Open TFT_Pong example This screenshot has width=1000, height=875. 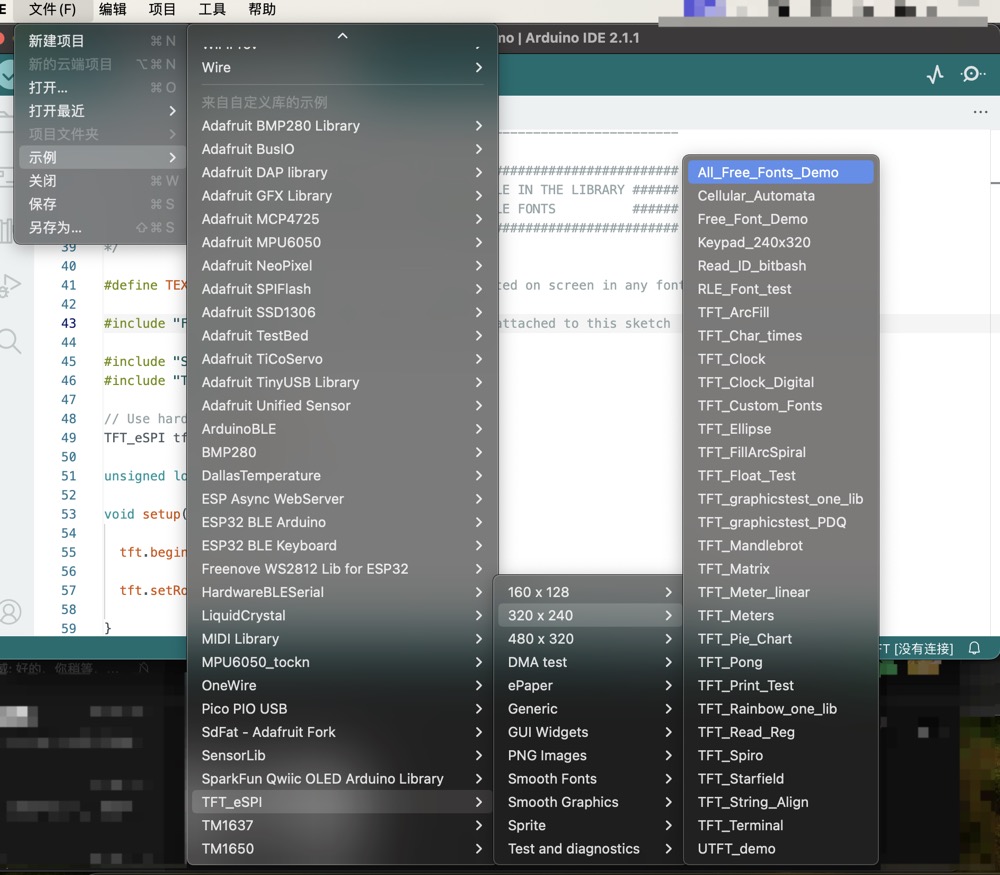coord(781,662)
